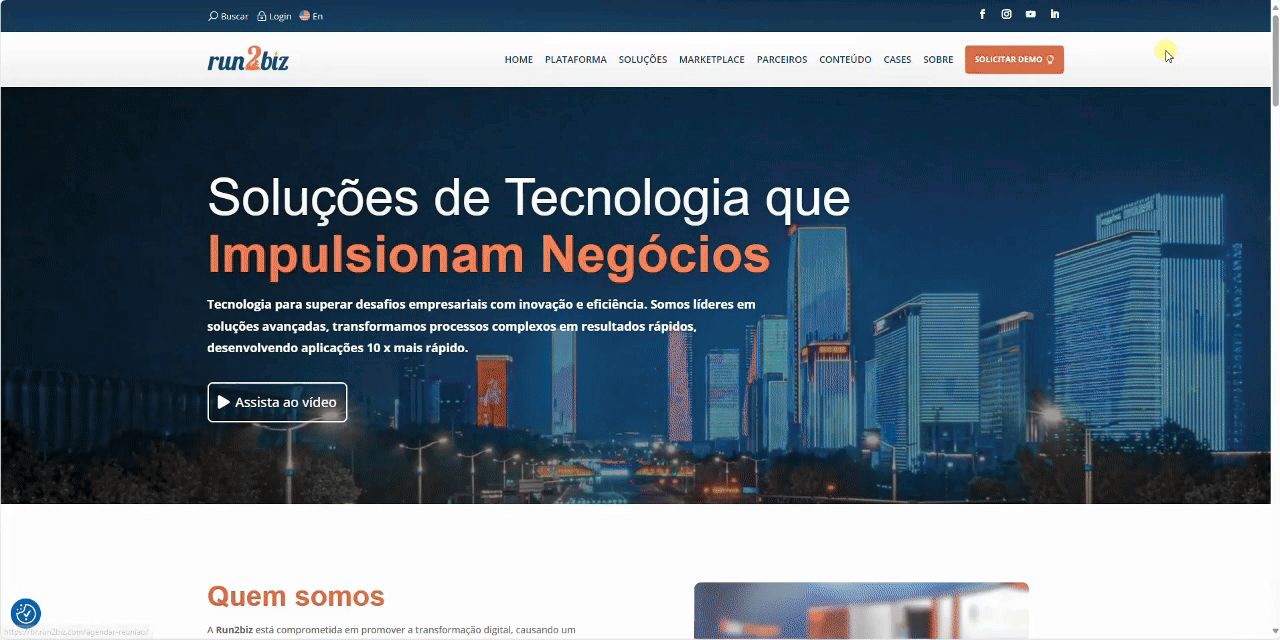Click the Buscar search icon
The image size is (1280, 640).
tap(213, 16)
